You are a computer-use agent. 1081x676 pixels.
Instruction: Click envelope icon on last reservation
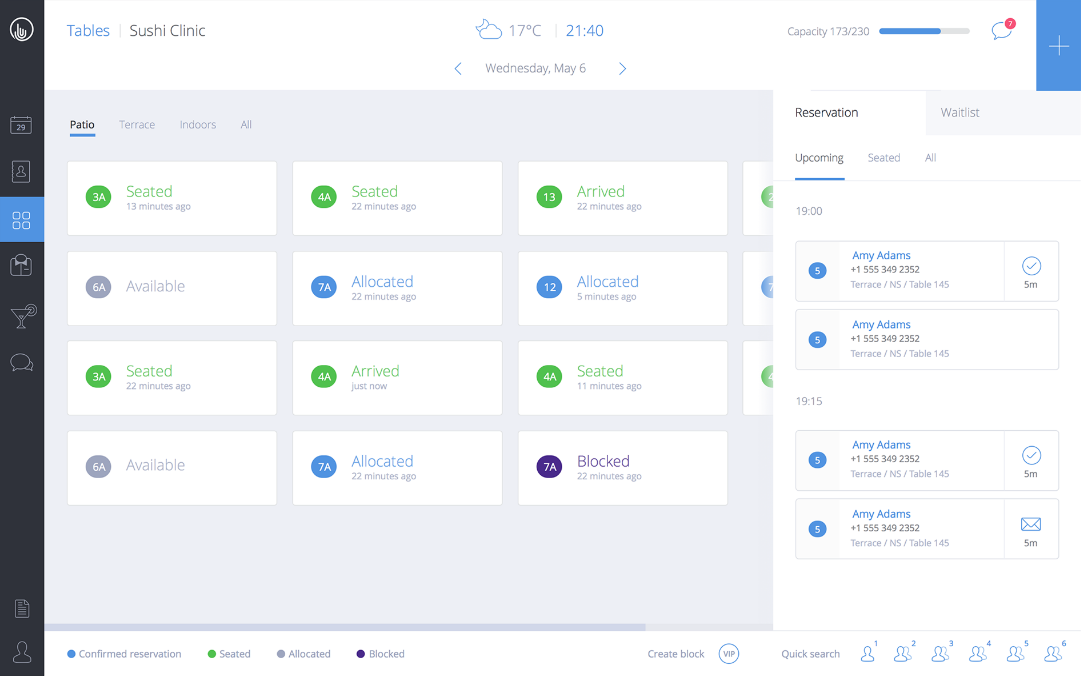1031,525
